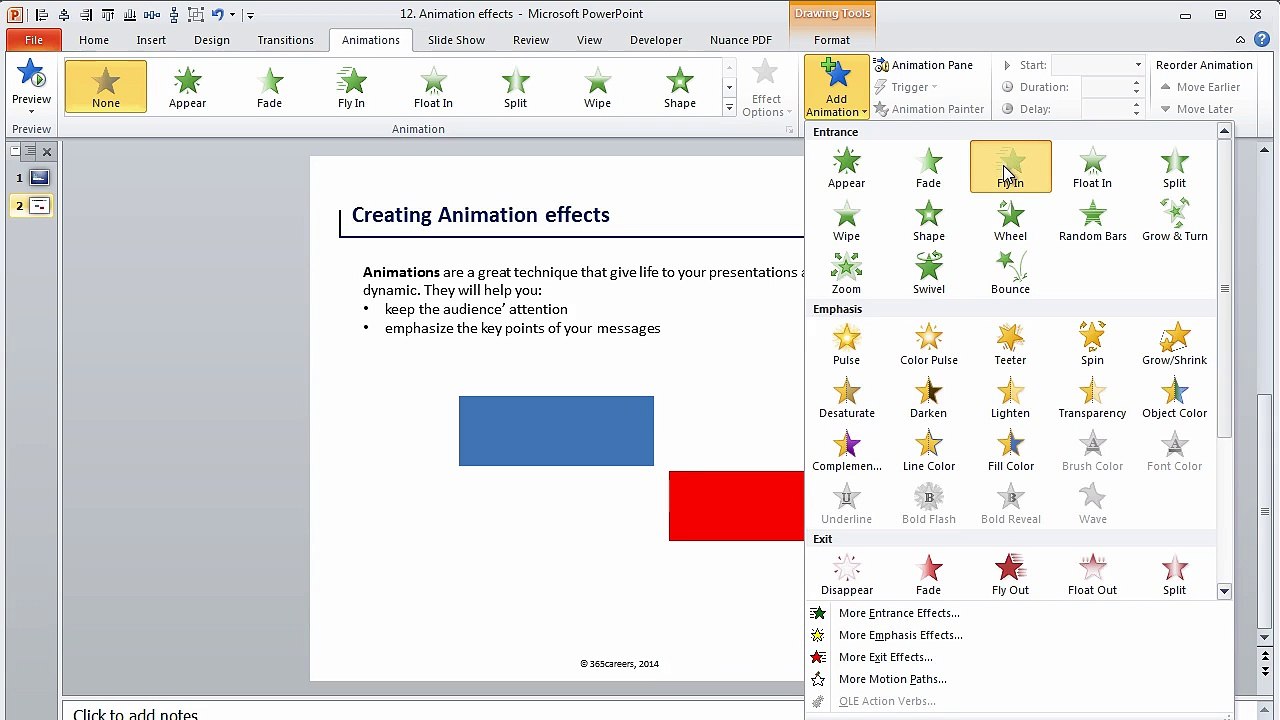Open the Add Animation dropdown
Screen dimensions: 1280x720
836,87
